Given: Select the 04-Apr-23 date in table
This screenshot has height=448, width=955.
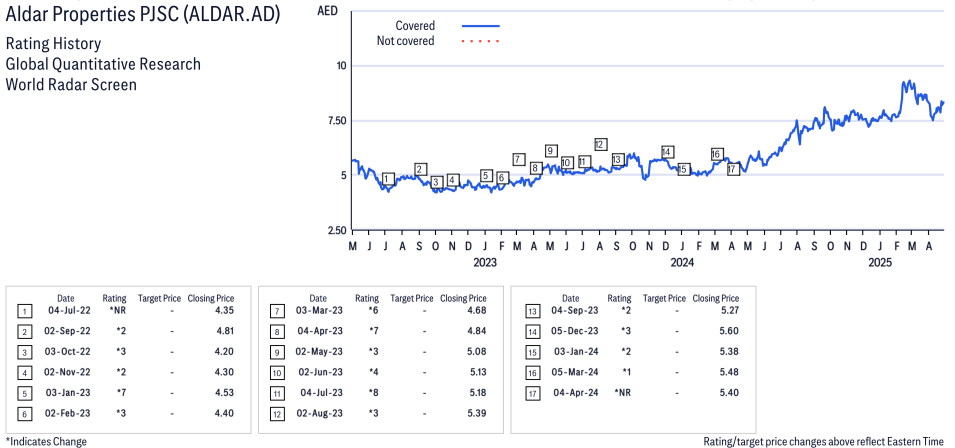Looking at the screenshot, I should tap(322, 331).
